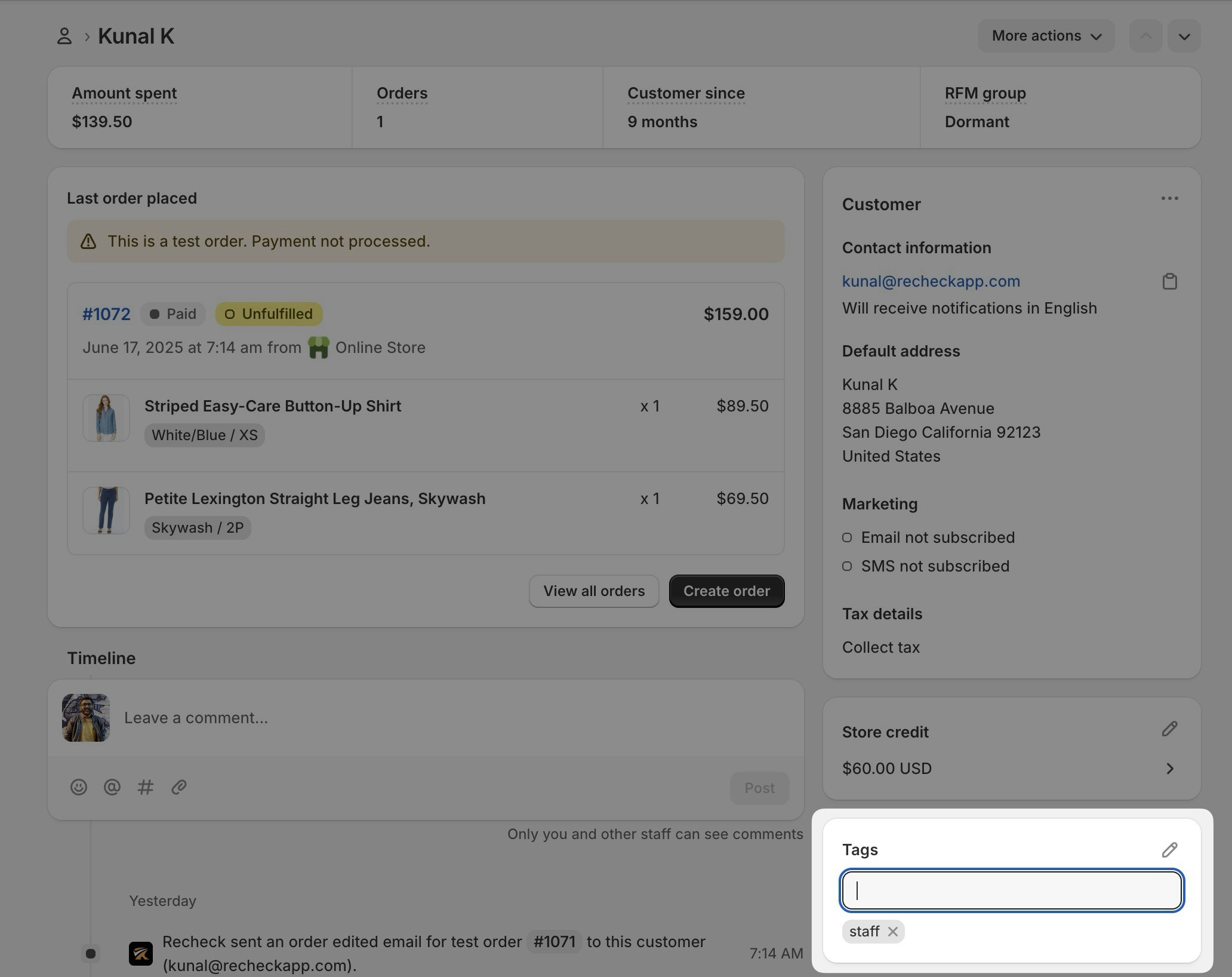This screenshot has width=1232, height=977.
Task: Toggle the Email not subscribed status
Action: pyautogui.click(x=846, y=537)
